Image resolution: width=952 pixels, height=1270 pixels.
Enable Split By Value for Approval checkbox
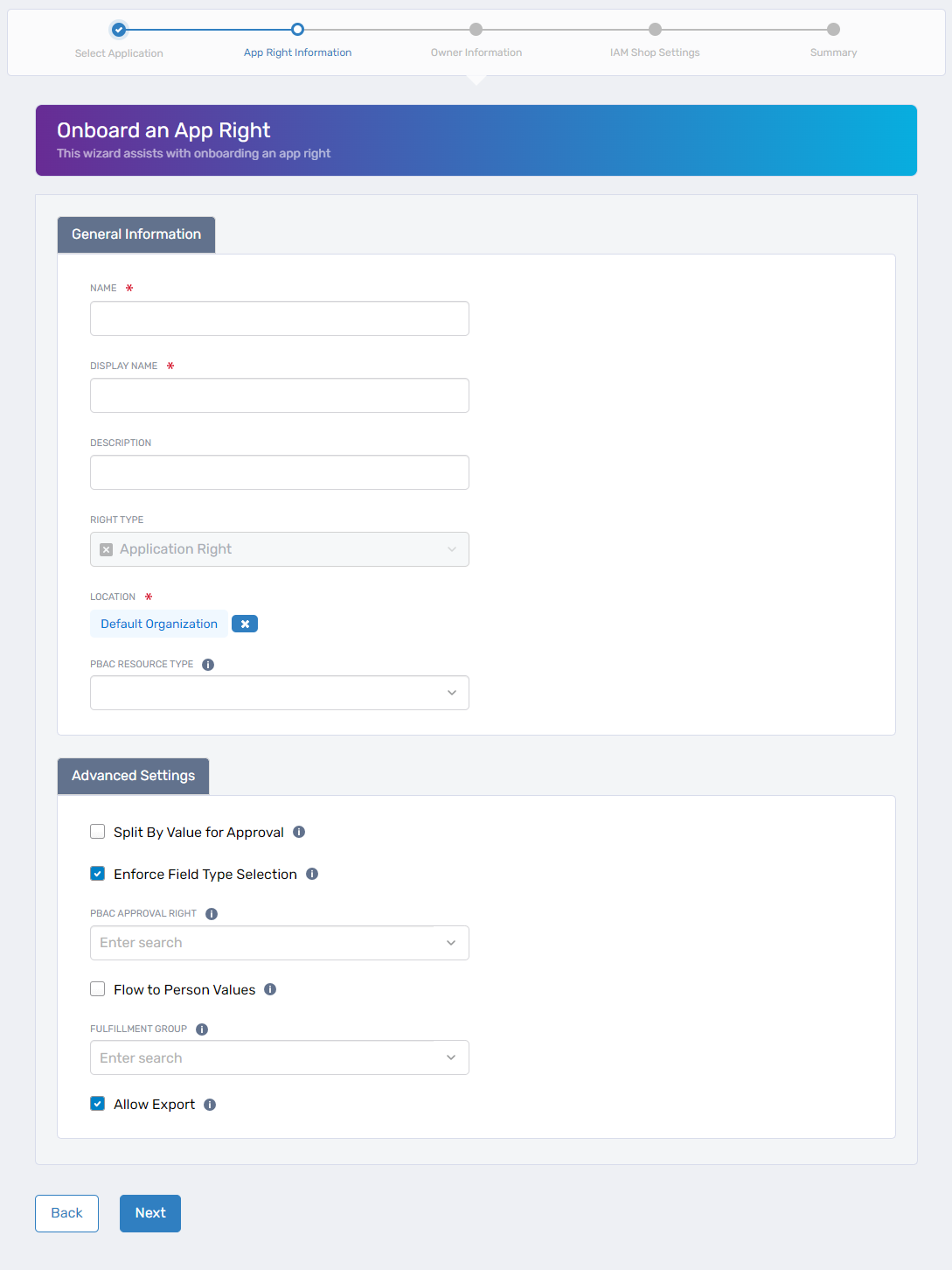98,832
